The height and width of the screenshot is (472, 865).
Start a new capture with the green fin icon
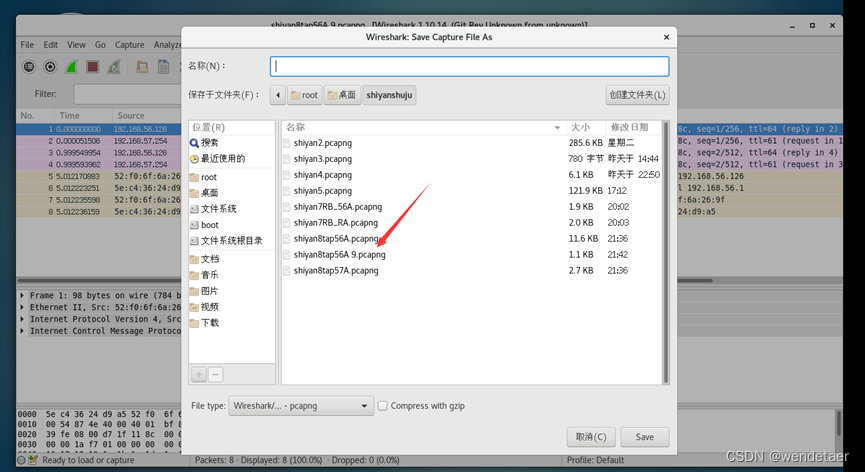point(71,67)
